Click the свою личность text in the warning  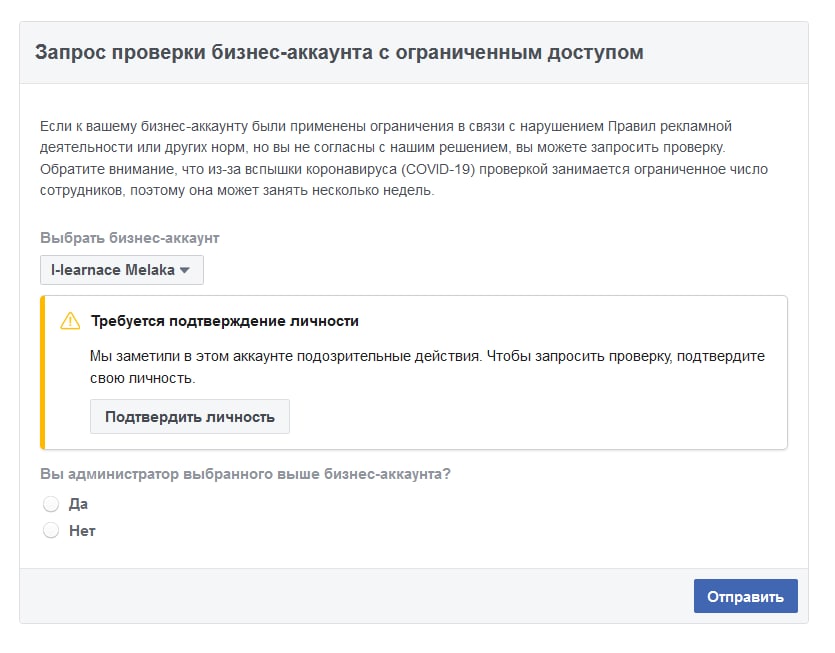point(142,378)
